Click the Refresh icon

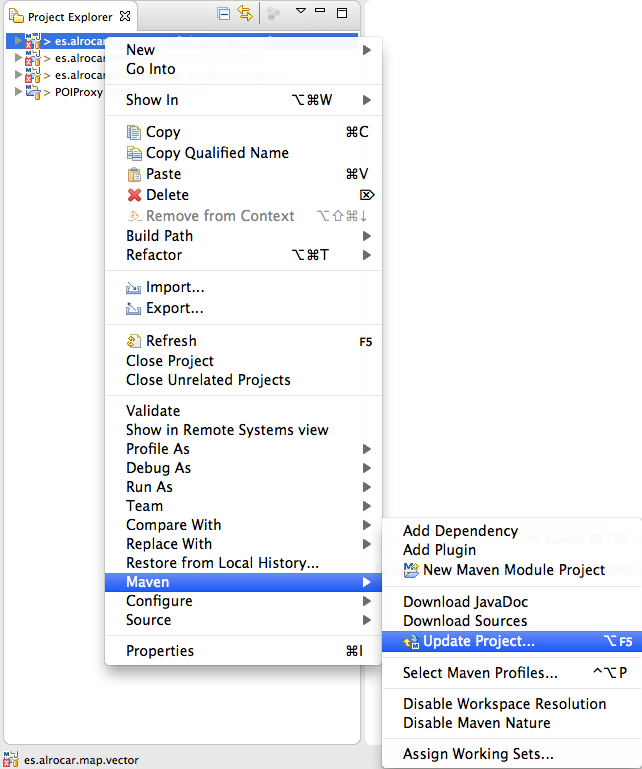134,341
